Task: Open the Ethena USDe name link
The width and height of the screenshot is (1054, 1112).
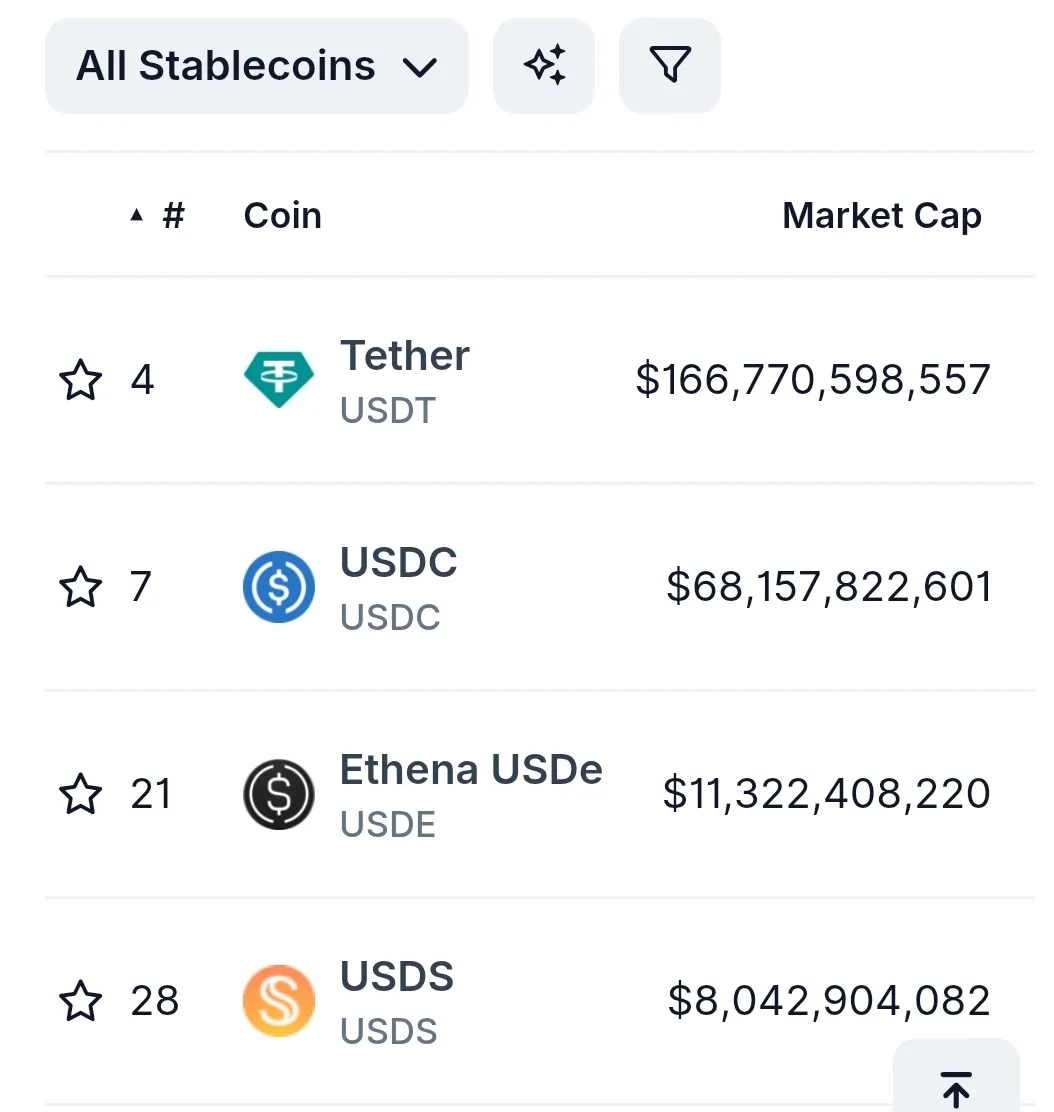Action: click(x=471, y=770)
